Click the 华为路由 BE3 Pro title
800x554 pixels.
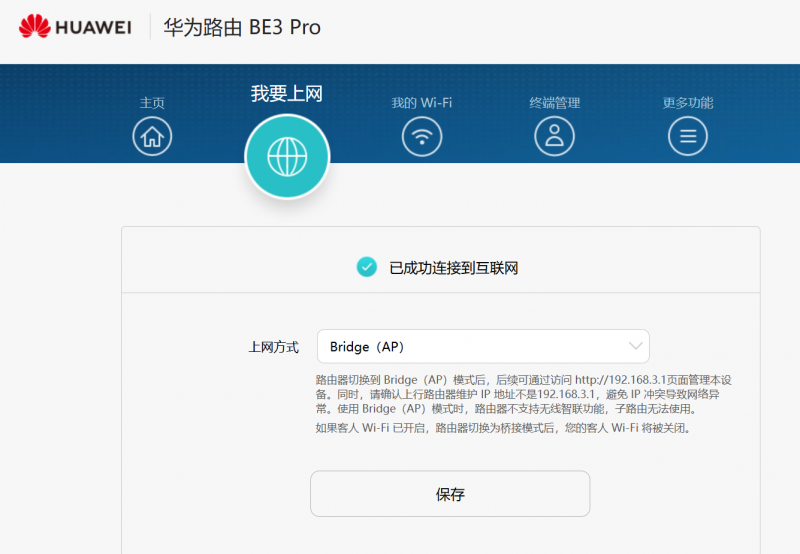tap(242, 27)
